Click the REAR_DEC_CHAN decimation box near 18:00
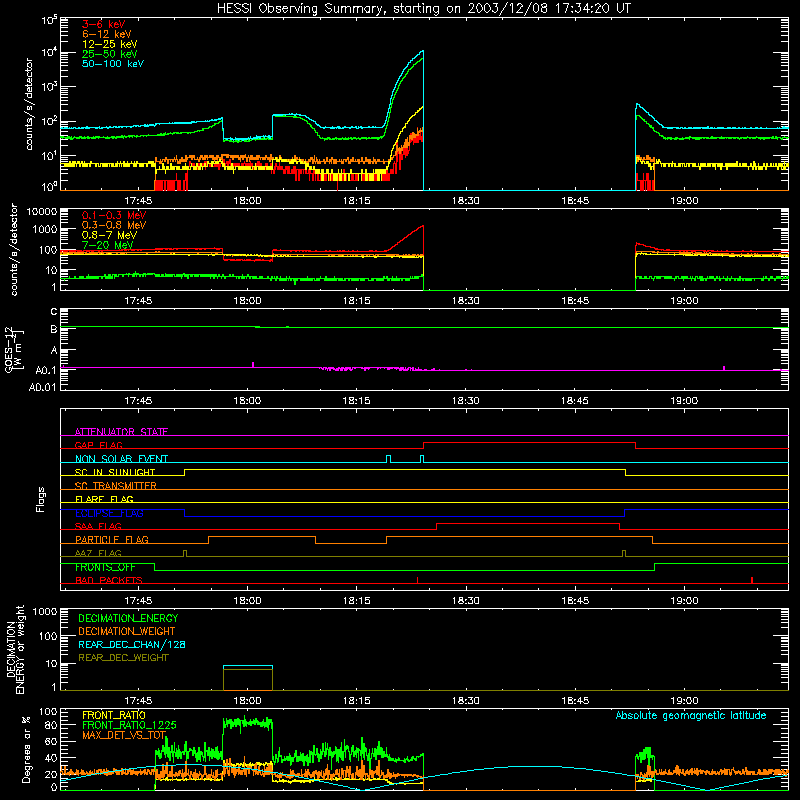The image size is (800, 800). coord(248,666)
